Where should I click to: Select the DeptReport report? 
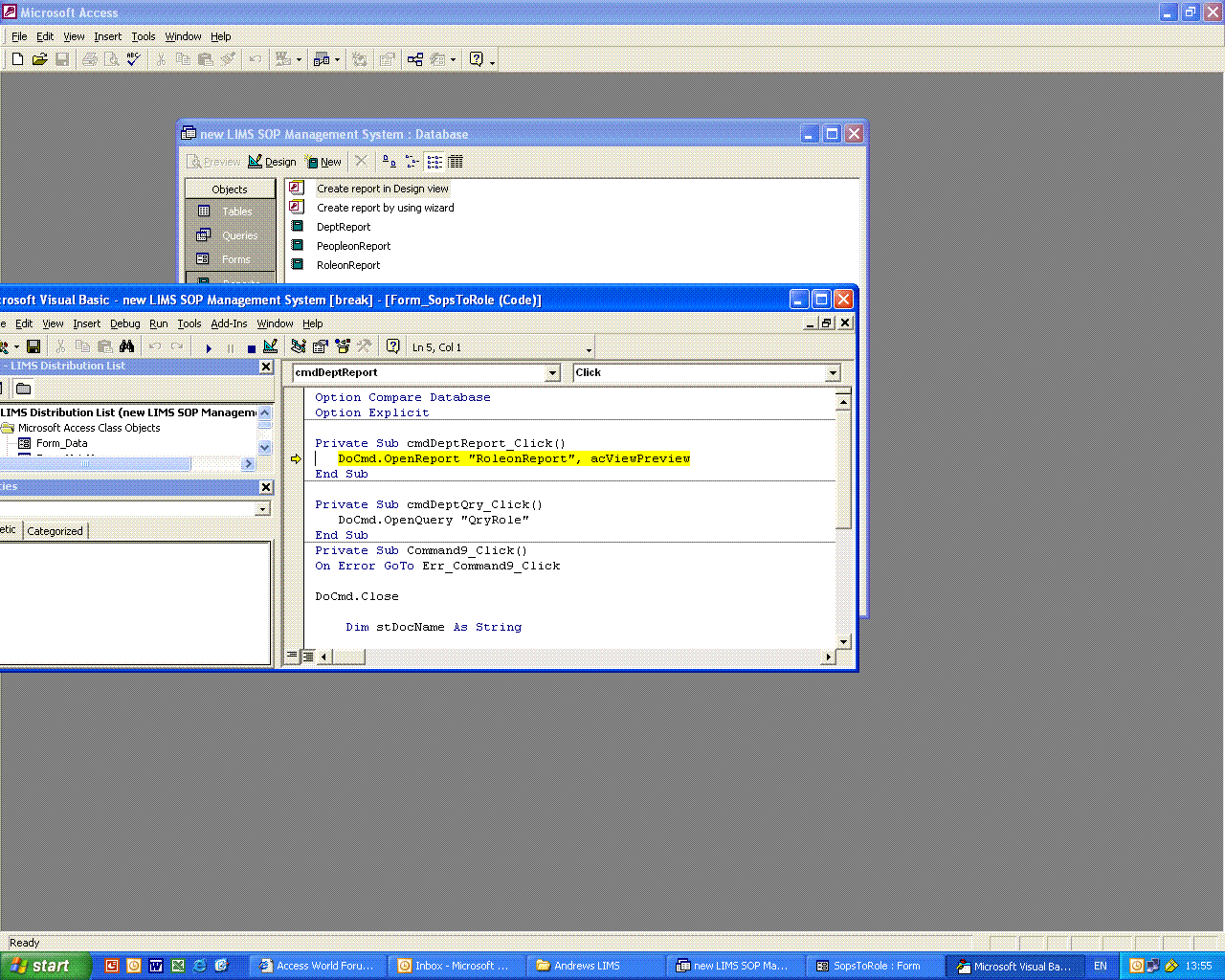343,227
